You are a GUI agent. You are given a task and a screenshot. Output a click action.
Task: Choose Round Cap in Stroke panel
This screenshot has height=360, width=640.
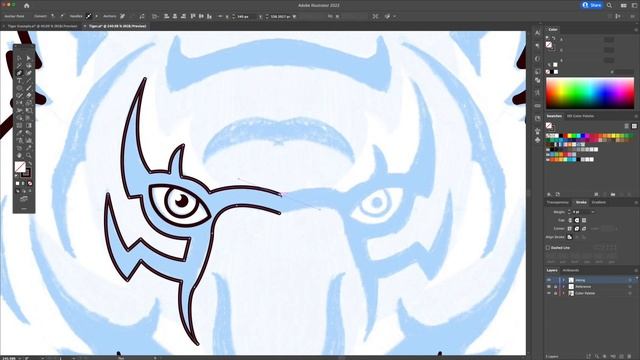coord(577,220)
